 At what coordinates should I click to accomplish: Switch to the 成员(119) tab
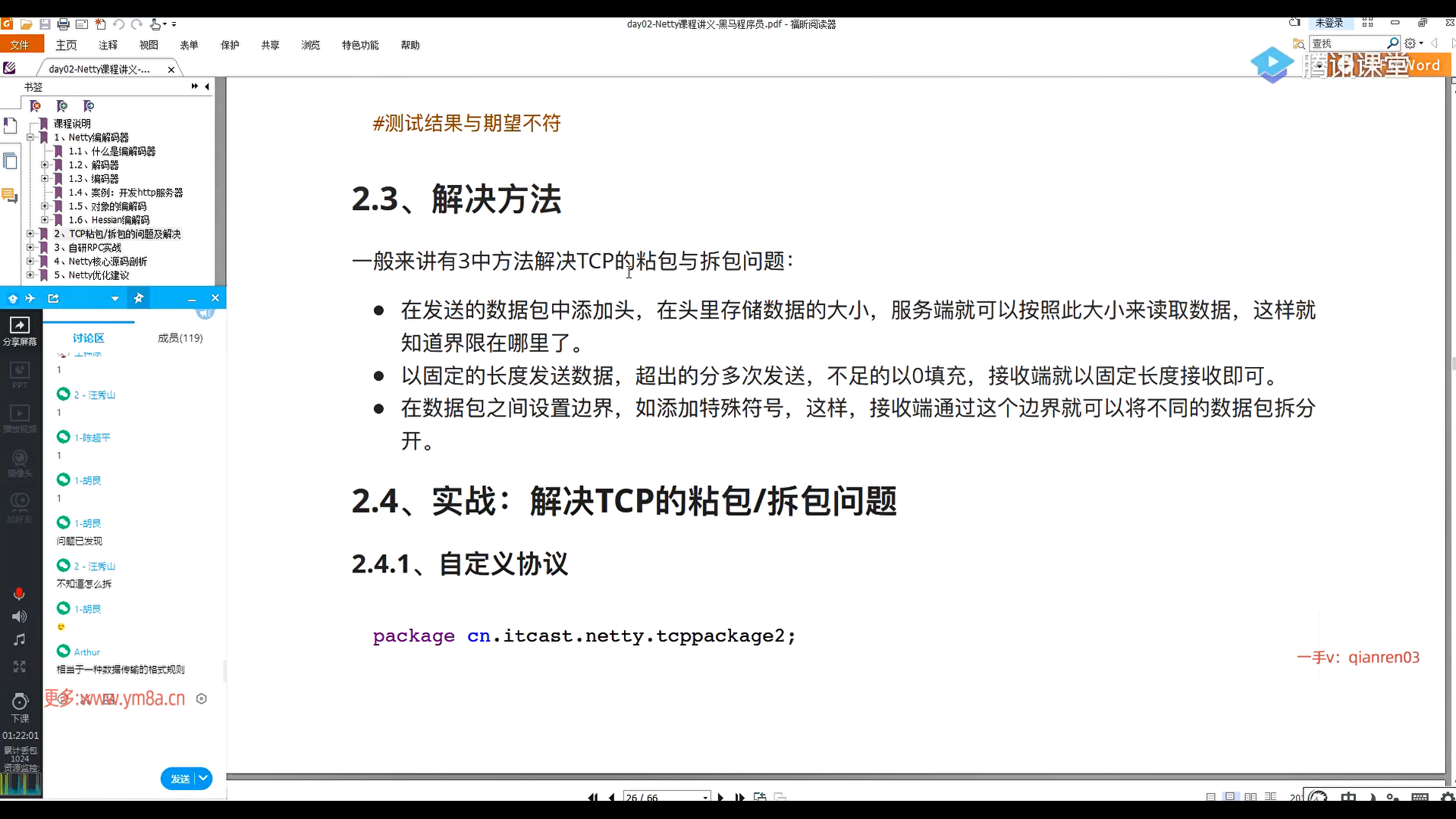click(x=180, y=338)
